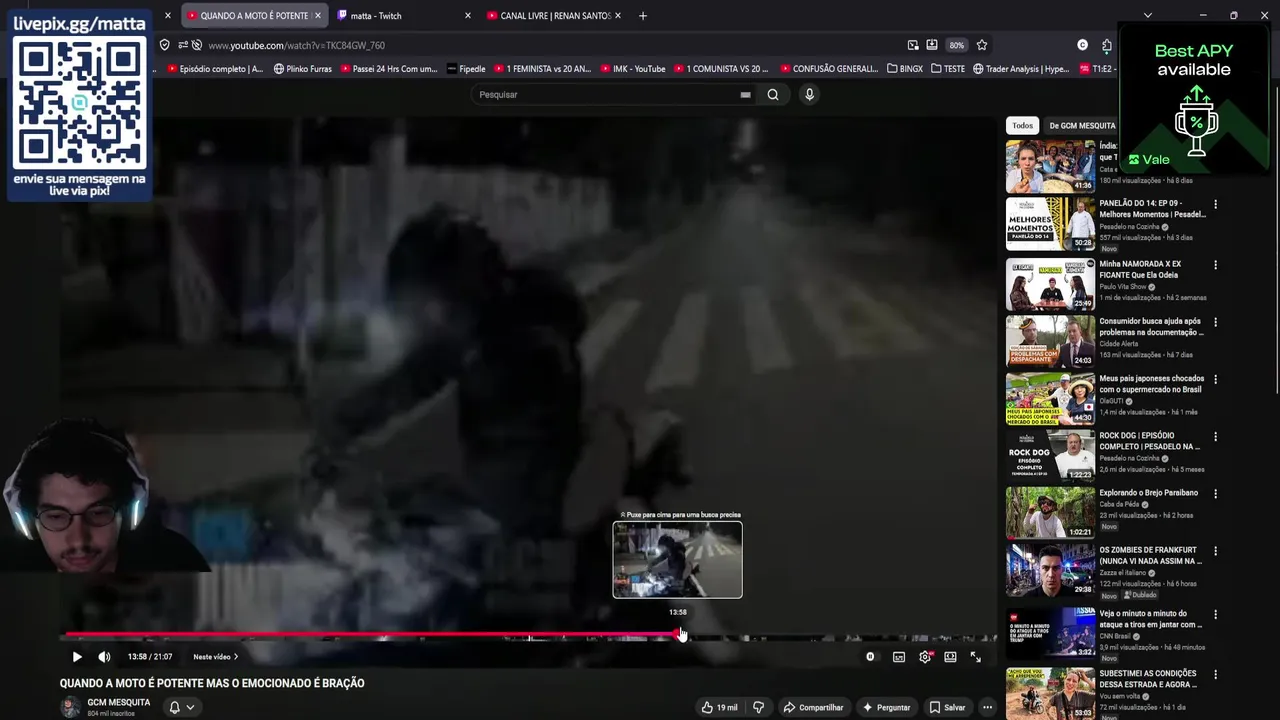Open 'Trader Analysis | Hype...' bookmark
This screenshot has width=1280, height=720.
click(1021, 69)
